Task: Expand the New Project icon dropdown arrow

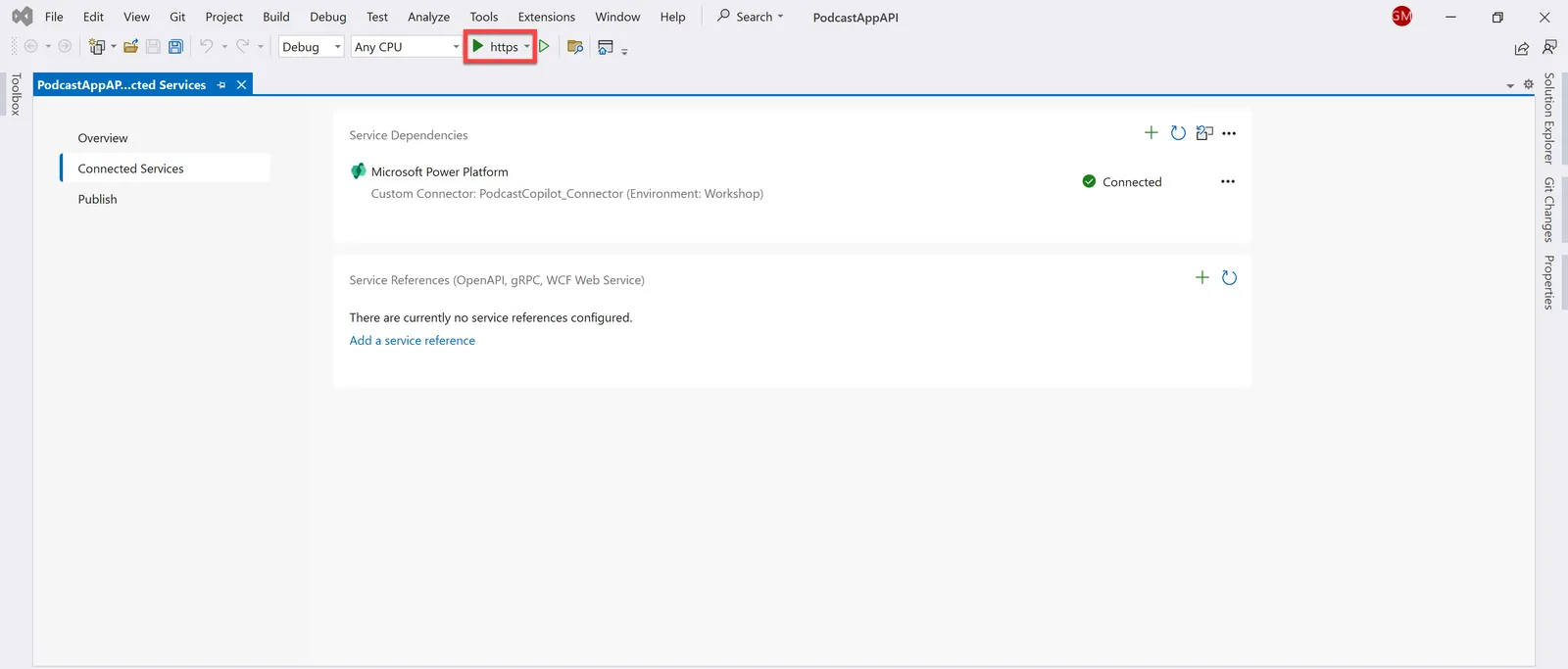Action: pyautogui.click(x=113, y=46)
